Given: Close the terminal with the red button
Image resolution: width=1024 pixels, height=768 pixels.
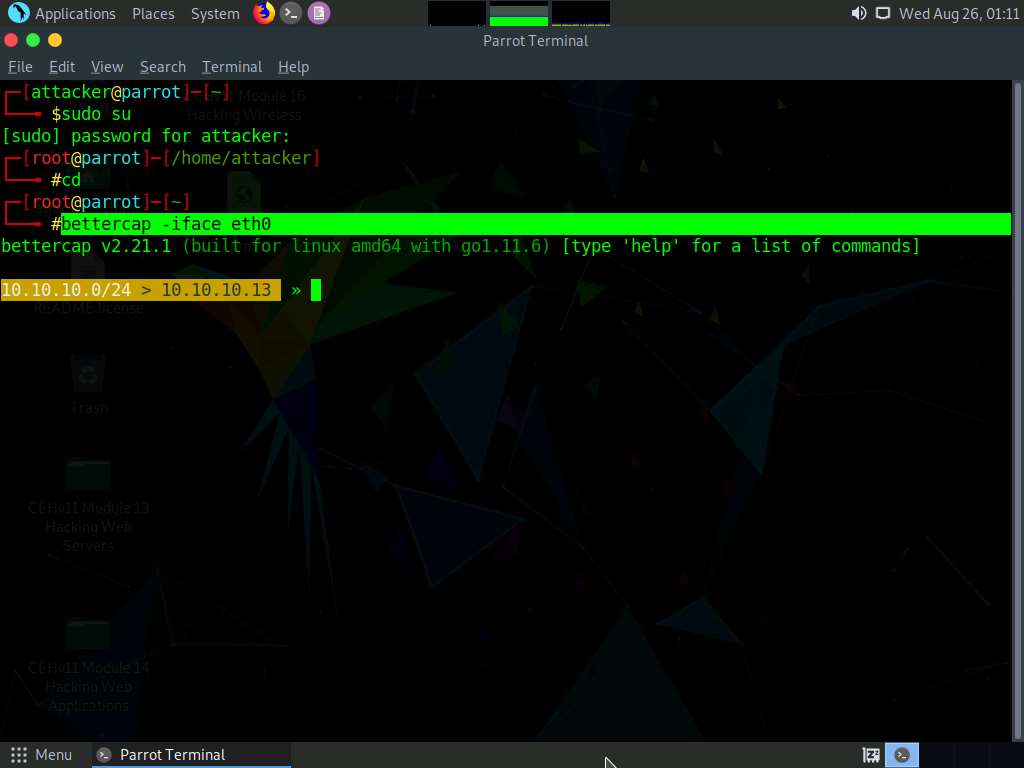Looking at the screenshot, I should [11, 40].
